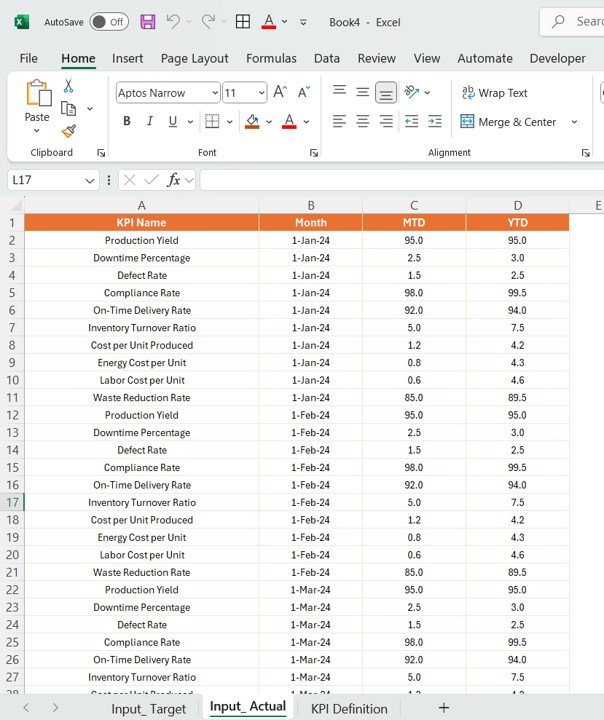Open the KPI Definition sheet tab

(349, 709)
